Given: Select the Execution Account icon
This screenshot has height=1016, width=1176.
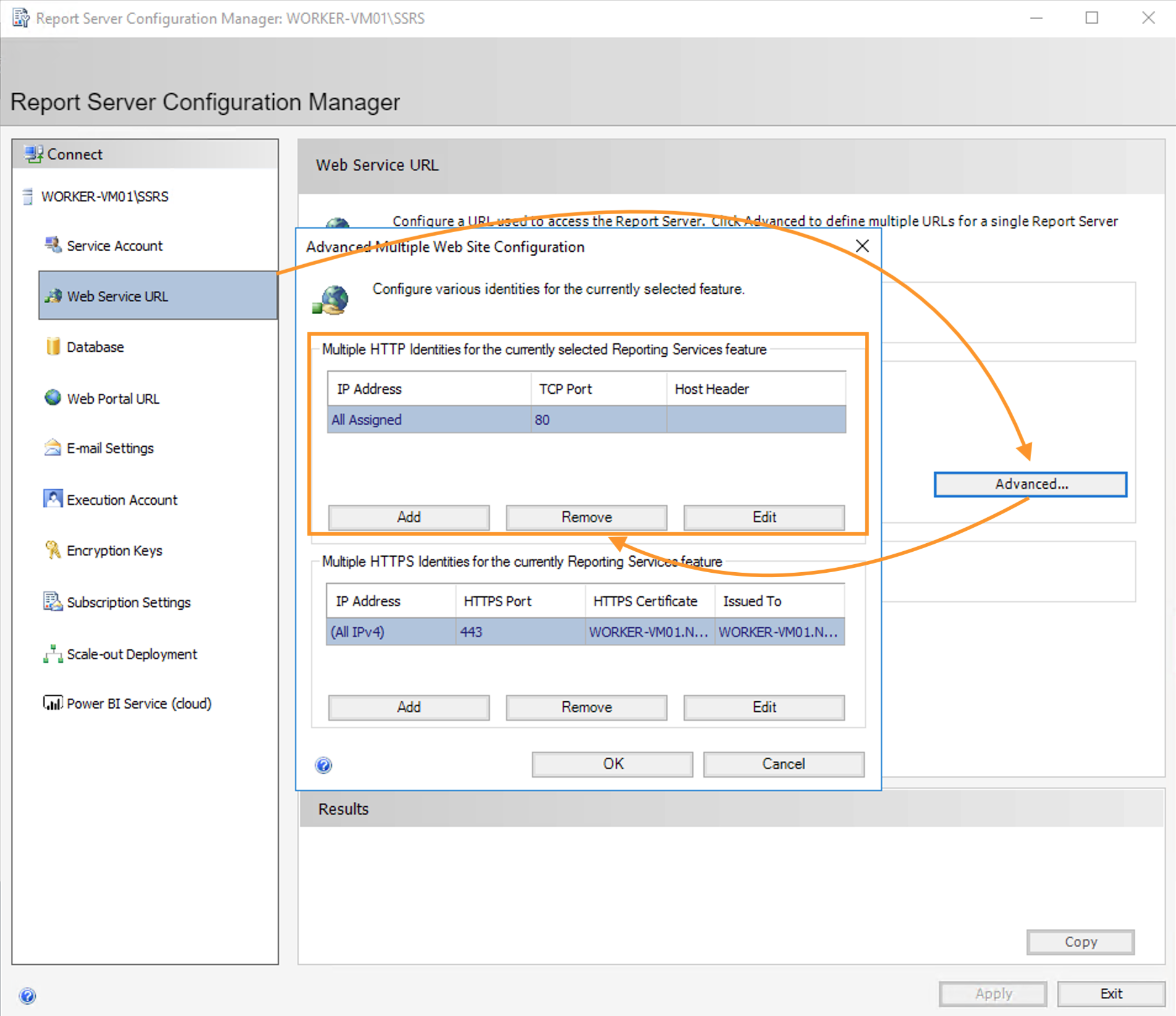Looking at the screenshot, I should (53, 499).
